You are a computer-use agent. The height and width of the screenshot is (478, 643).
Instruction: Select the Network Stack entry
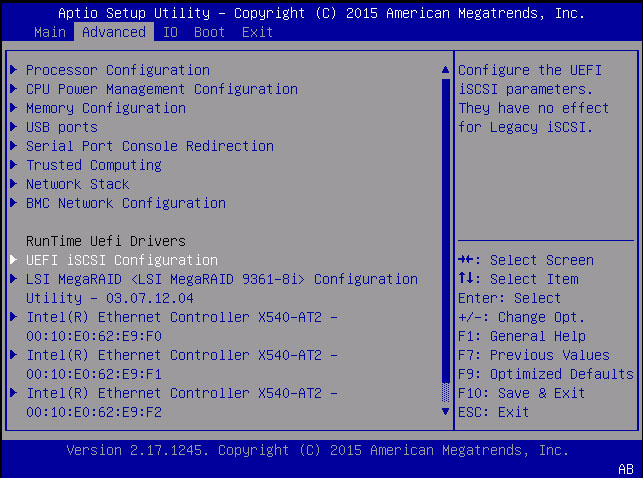[x=78, y=184]
